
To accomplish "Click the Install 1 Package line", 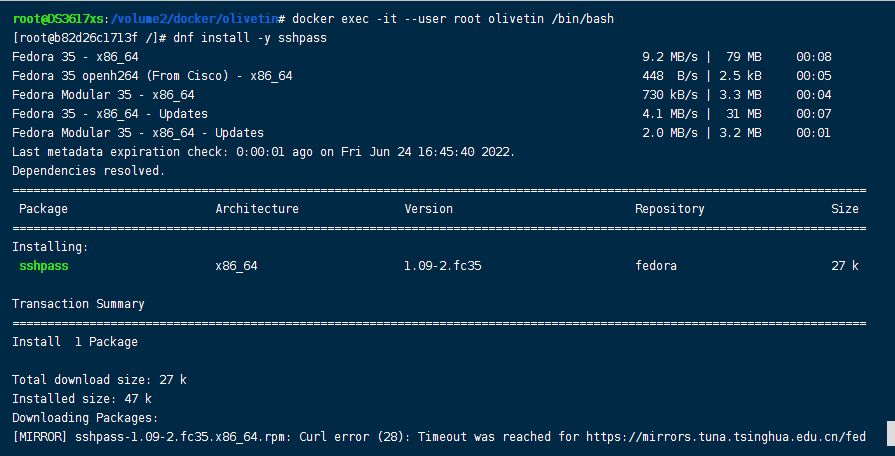I will pos(75,342).
